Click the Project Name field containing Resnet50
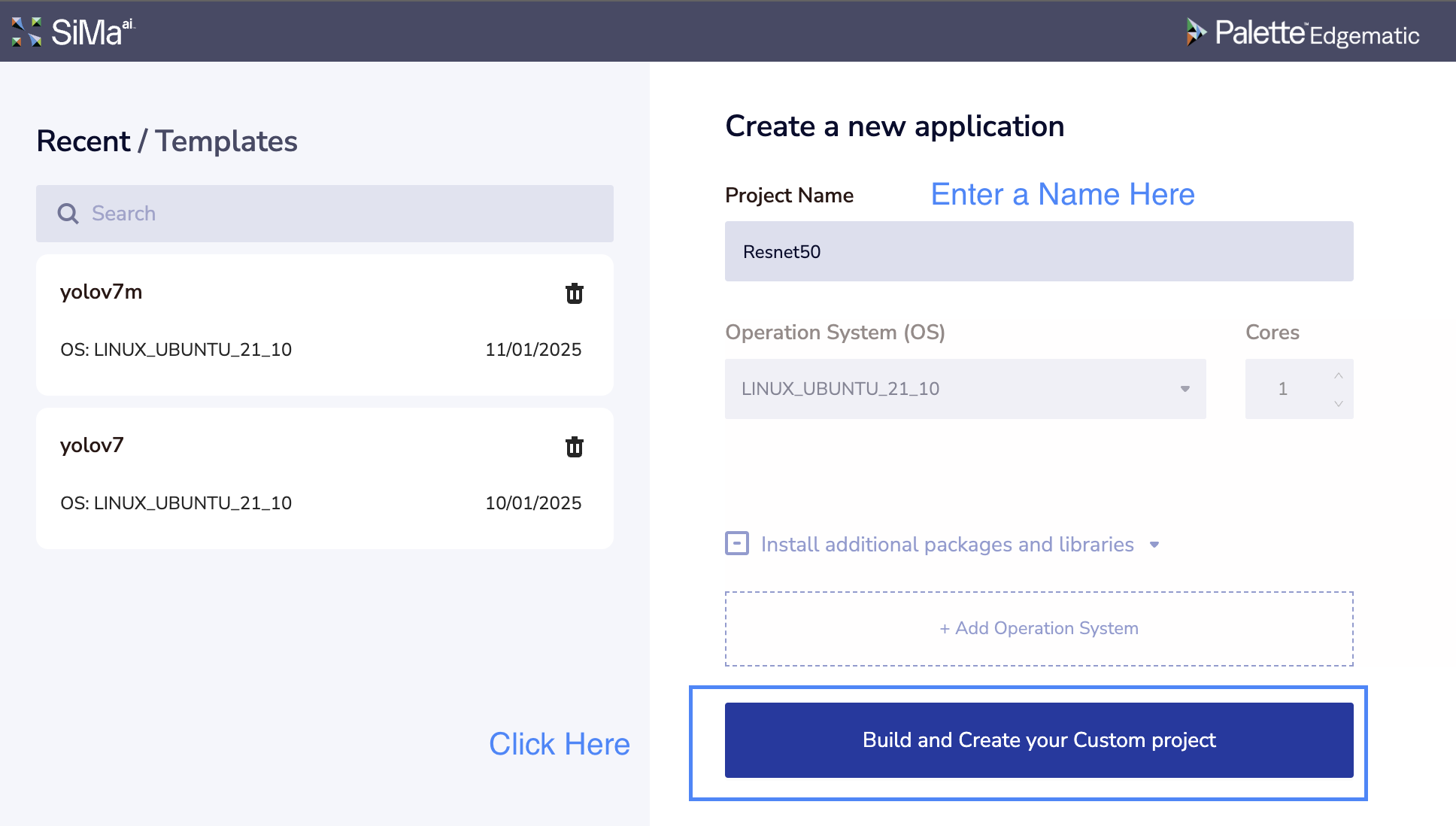The width and height of the screenshot is (1456, 826). (1039, 251)
